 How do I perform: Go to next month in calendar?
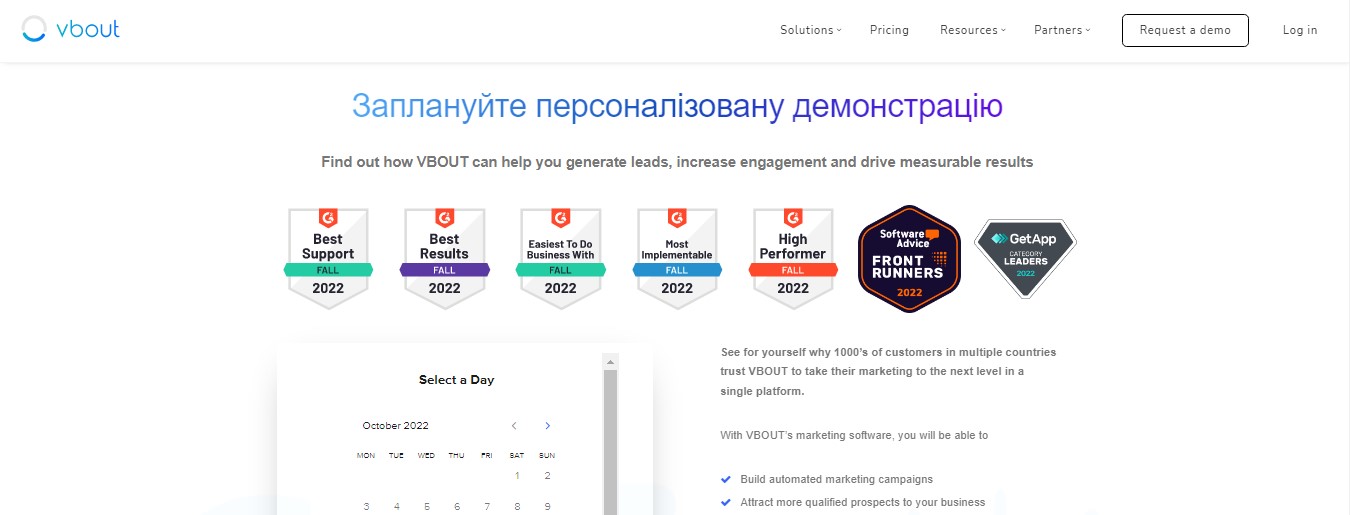point(547,426)
